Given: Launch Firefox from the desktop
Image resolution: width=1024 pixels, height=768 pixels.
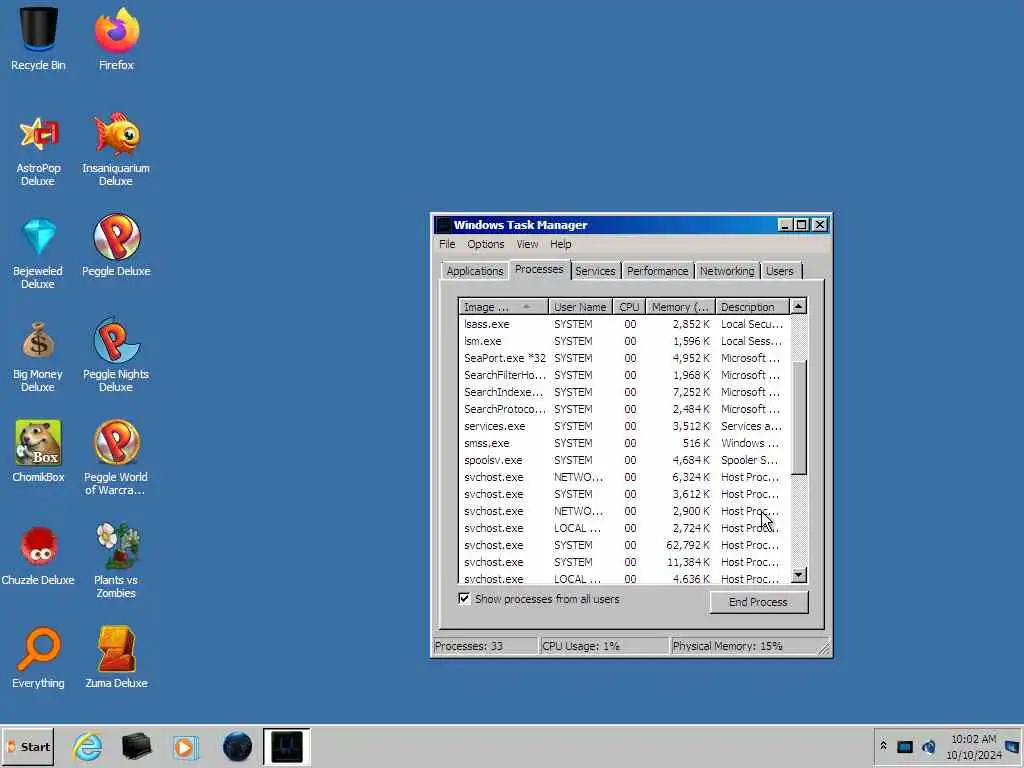Looking at the screenshot, I should (x=116, y=38).
